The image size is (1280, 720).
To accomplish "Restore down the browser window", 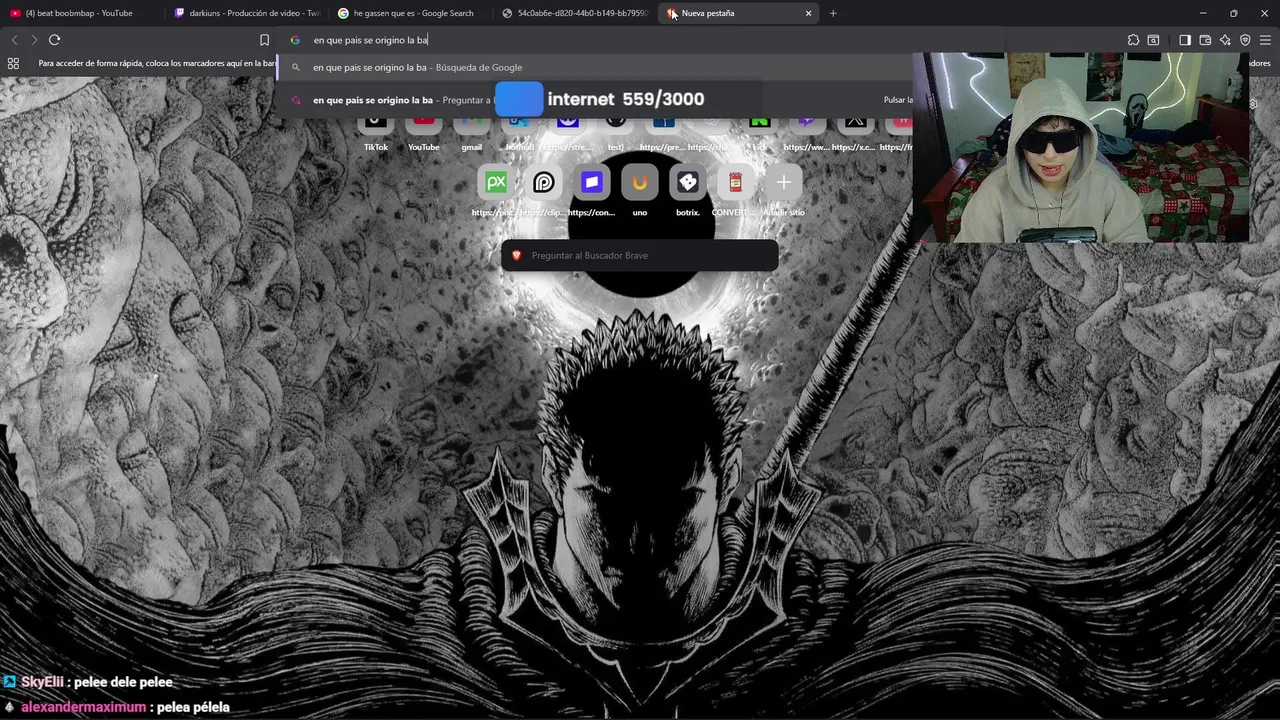I will tap(1233, 13).
